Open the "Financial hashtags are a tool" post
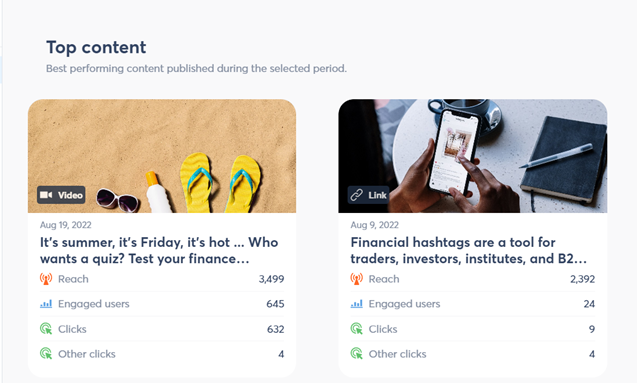 tap(469, 250)
